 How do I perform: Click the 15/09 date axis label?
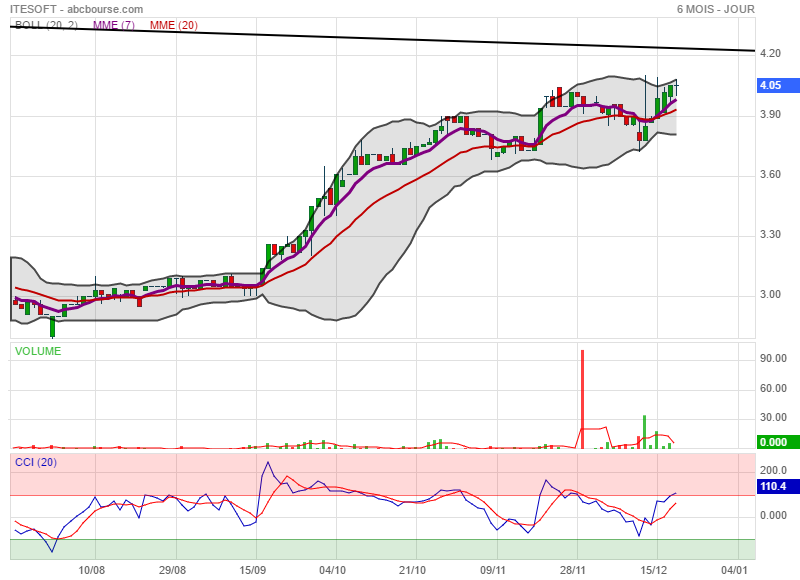point(253,570)
